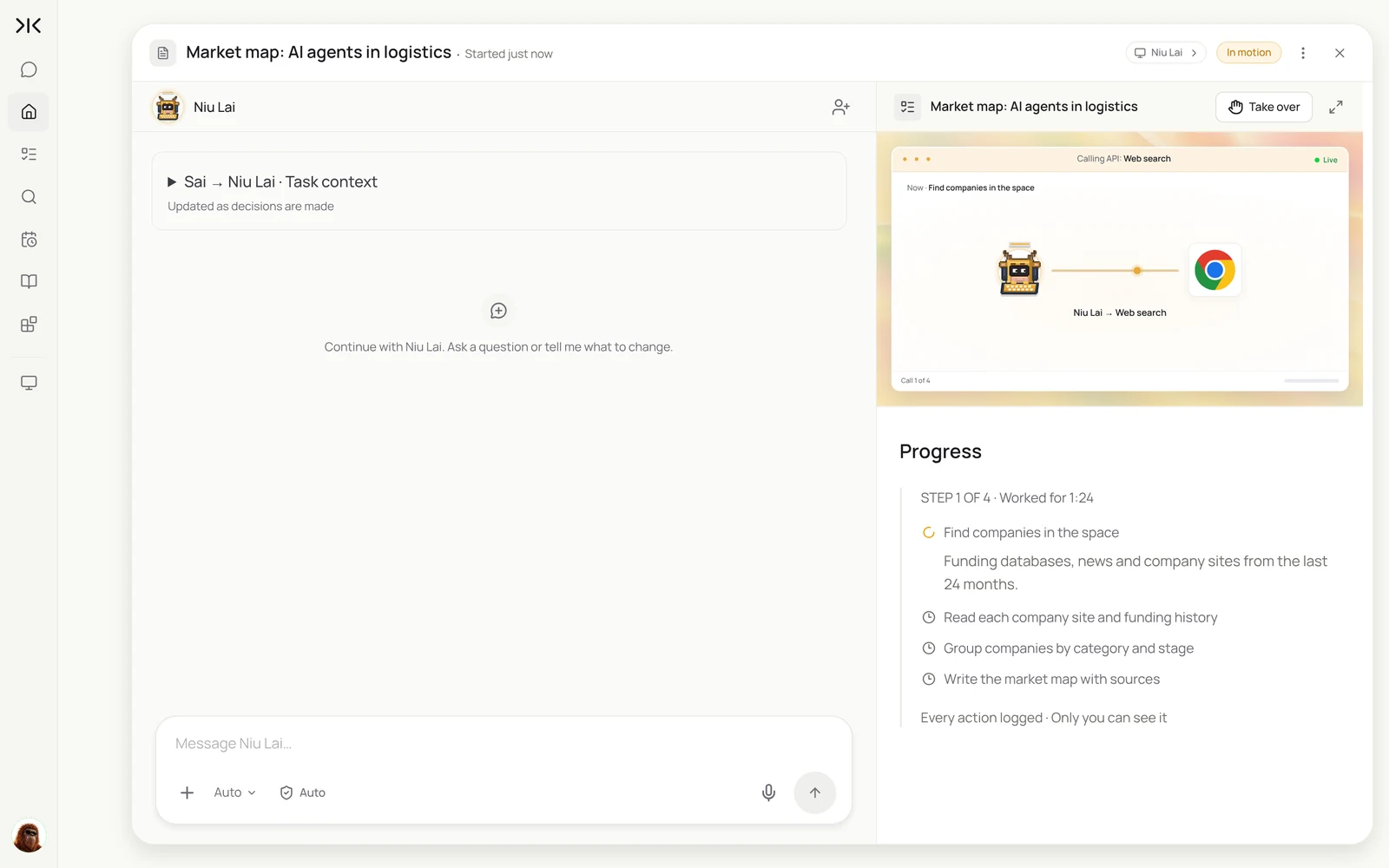Screen dimensions: 1389x868
Task: Add an attachment with the plus button
Action: pos(187,792)
